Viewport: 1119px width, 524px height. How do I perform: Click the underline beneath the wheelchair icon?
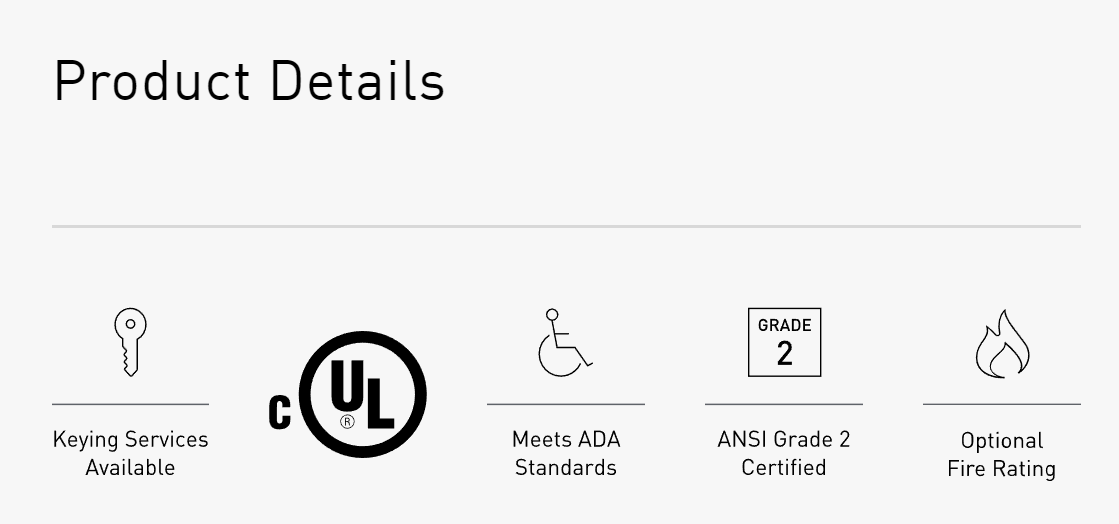click(x=566, y=404)
